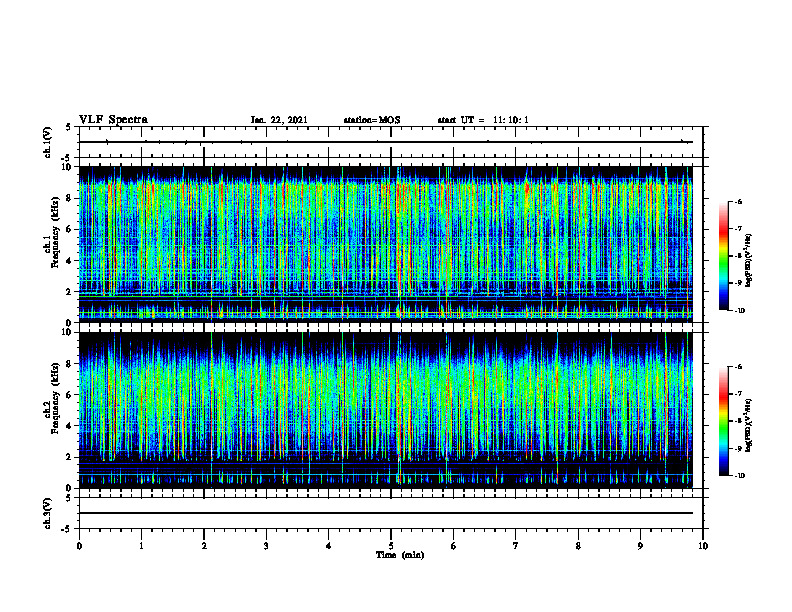Click the "Time (min)" x-axis label
The image size is (792, 612).
coord(400,555)
